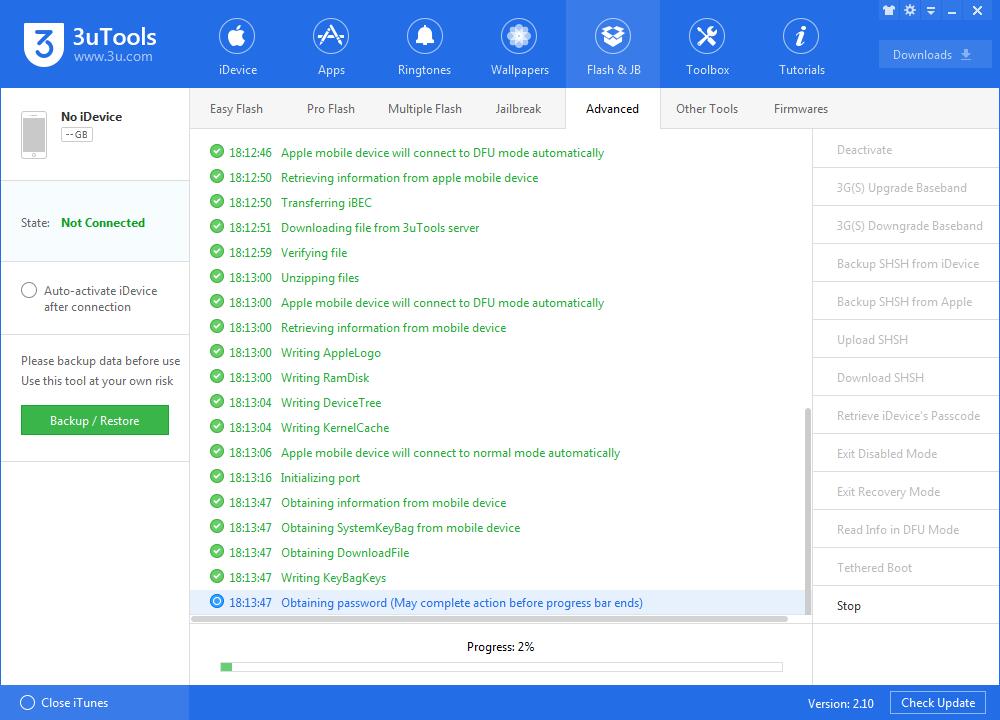Click the shirt skin icon in title bar
The width and height of the screenshot is (1000, 720).
pos(888,10)
